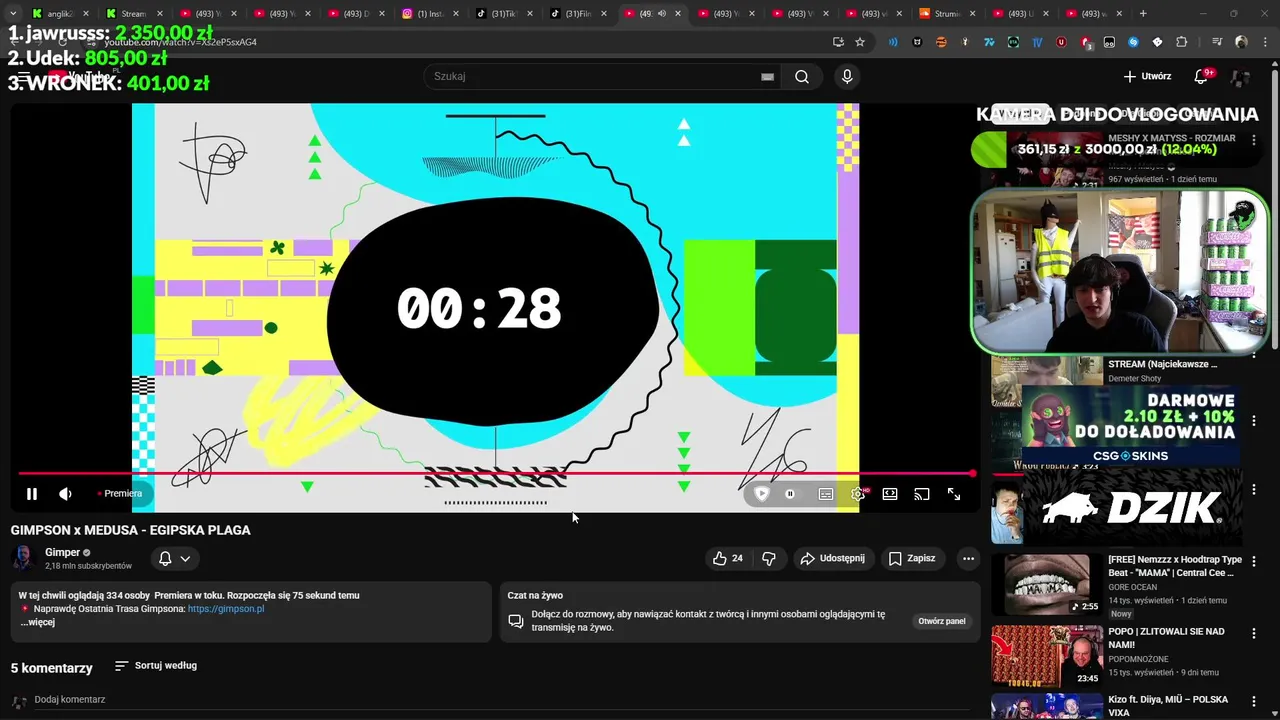
Task: Dislike the video with thumbs-down
Action: coord(769,559)
